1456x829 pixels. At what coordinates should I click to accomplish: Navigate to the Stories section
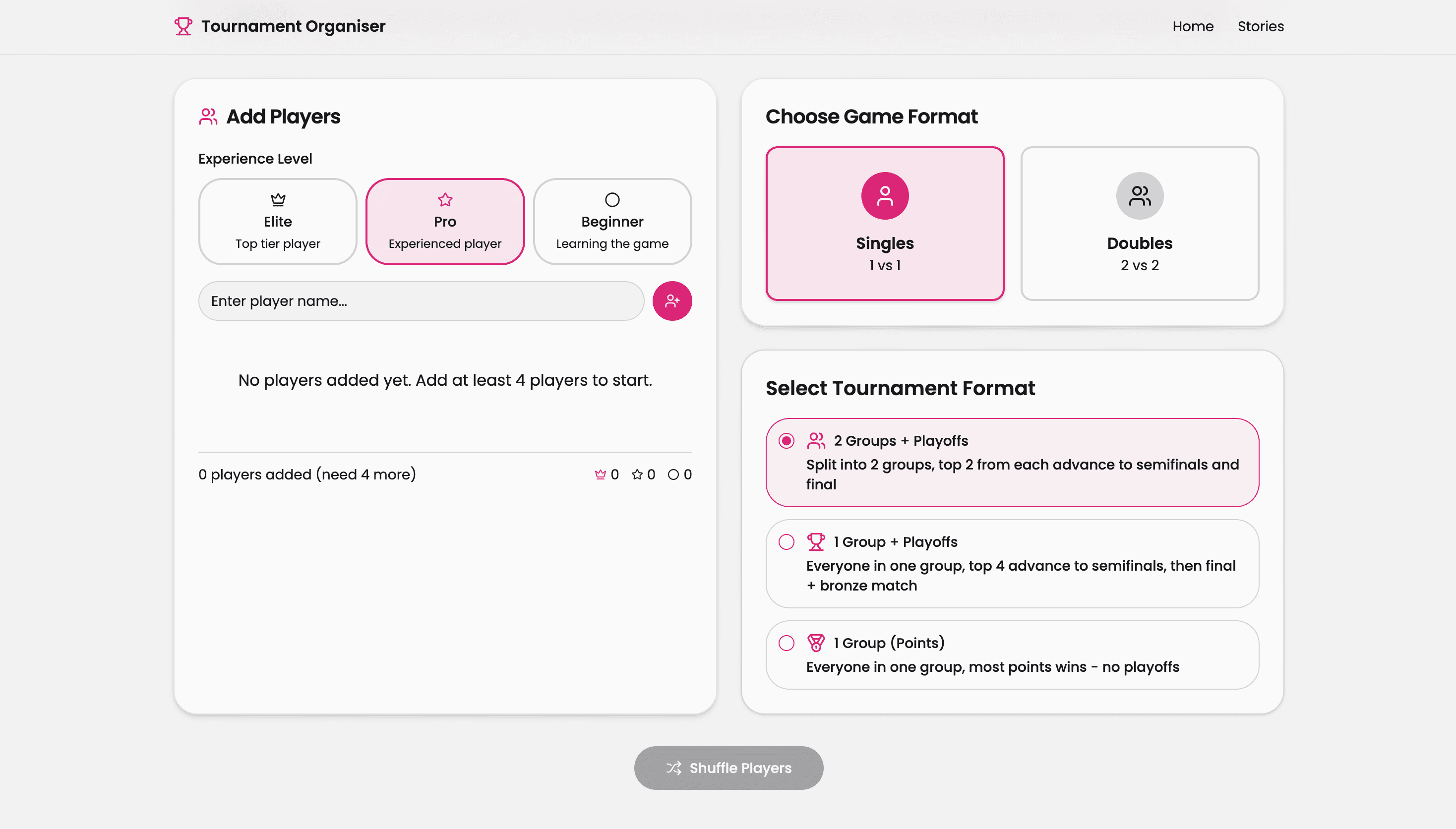click(1260, 26)
